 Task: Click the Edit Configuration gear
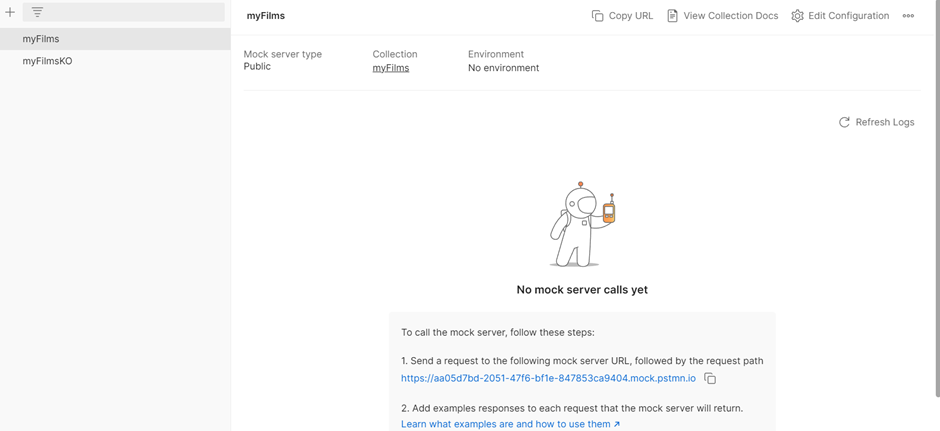pyautogui.click(x=797, y=16)
